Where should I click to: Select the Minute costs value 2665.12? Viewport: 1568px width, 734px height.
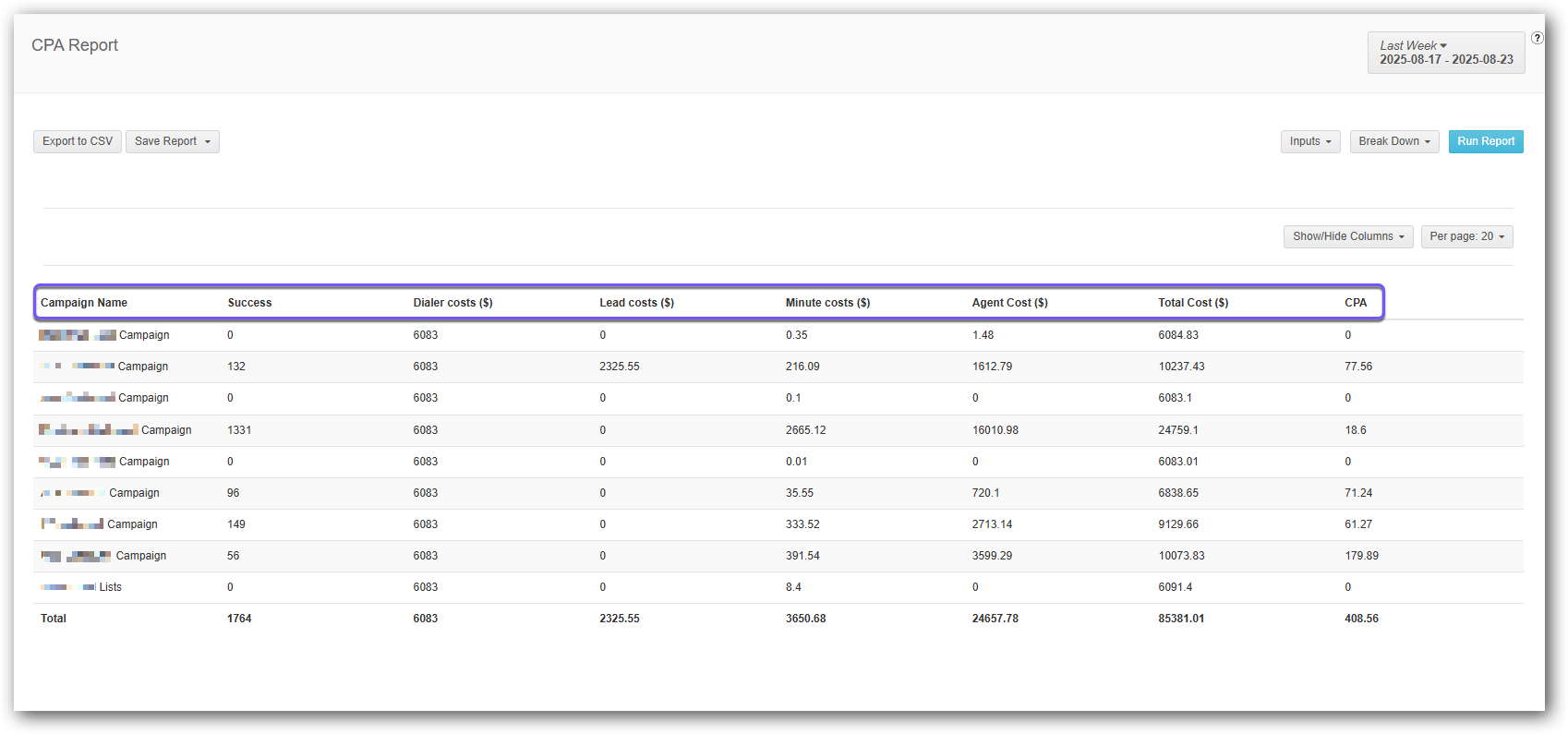tap(806, 430)
